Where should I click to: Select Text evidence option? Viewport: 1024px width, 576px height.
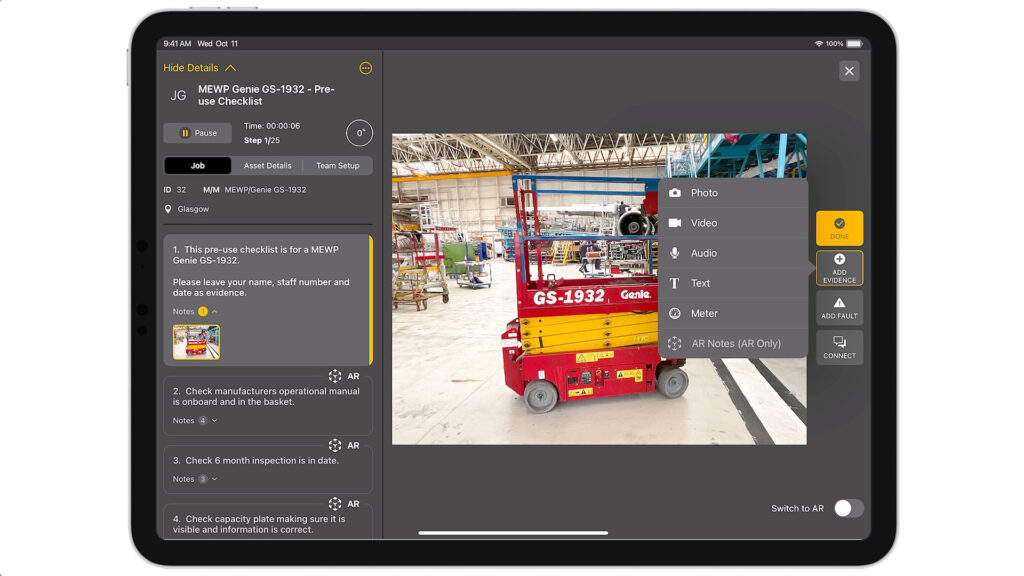click(x=733, y=283)
